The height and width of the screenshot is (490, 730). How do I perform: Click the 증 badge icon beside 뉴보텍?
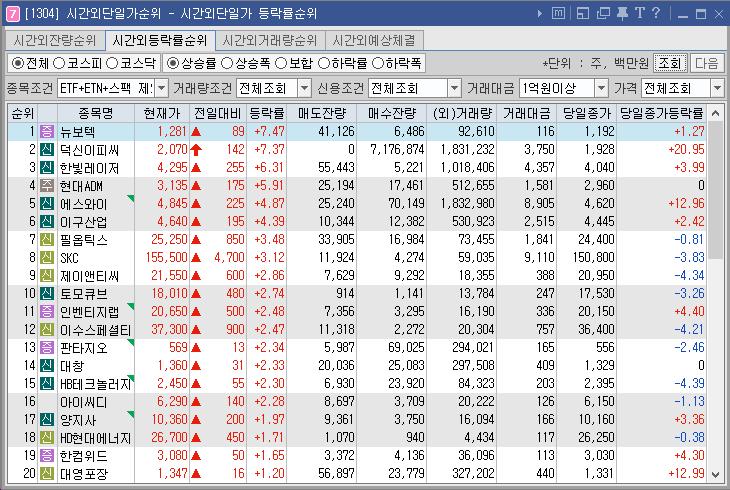[47, 131]
